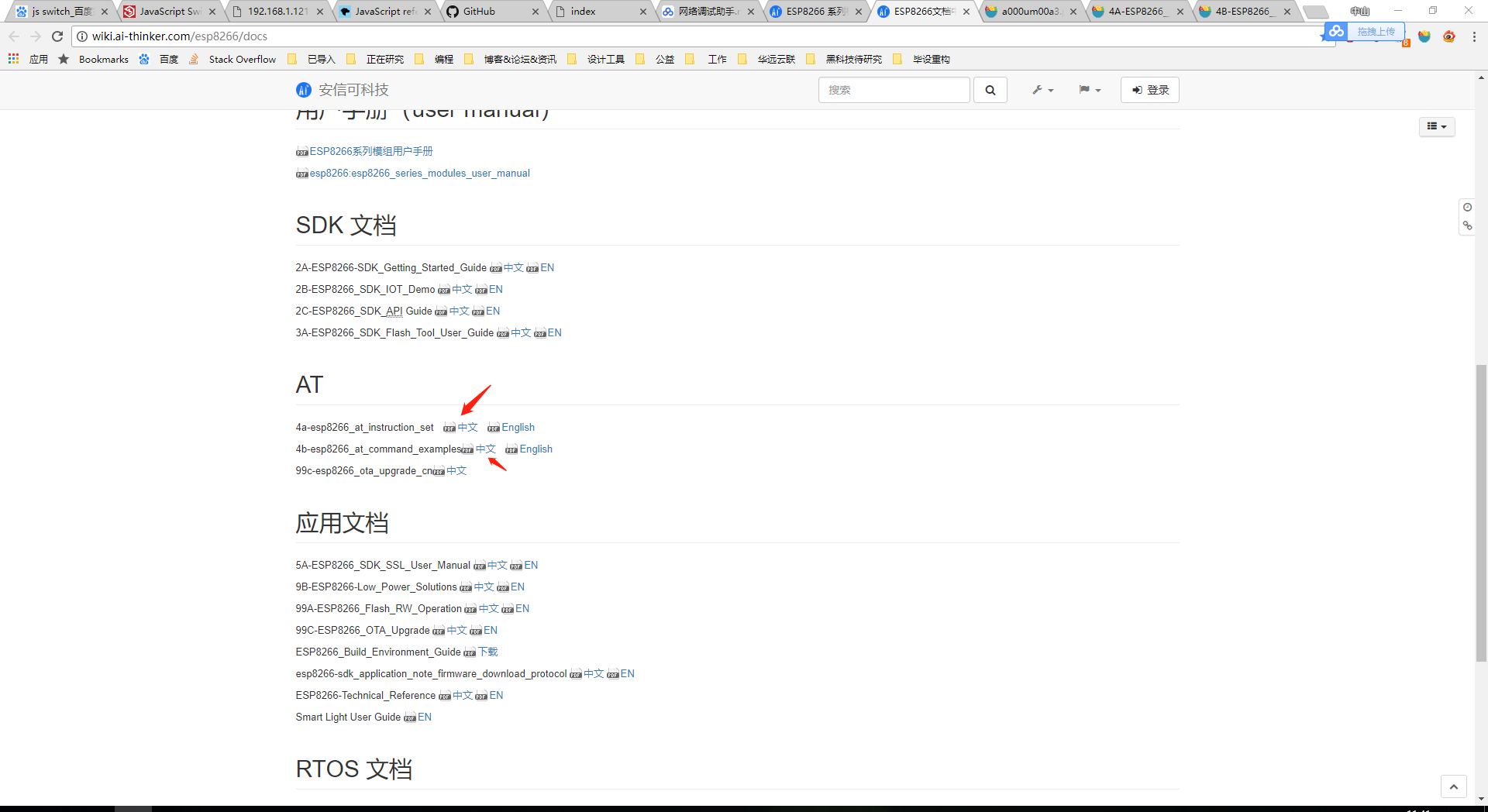Open the Chrome menu button
This screenshot has height=812, width=1488.
1474,36
